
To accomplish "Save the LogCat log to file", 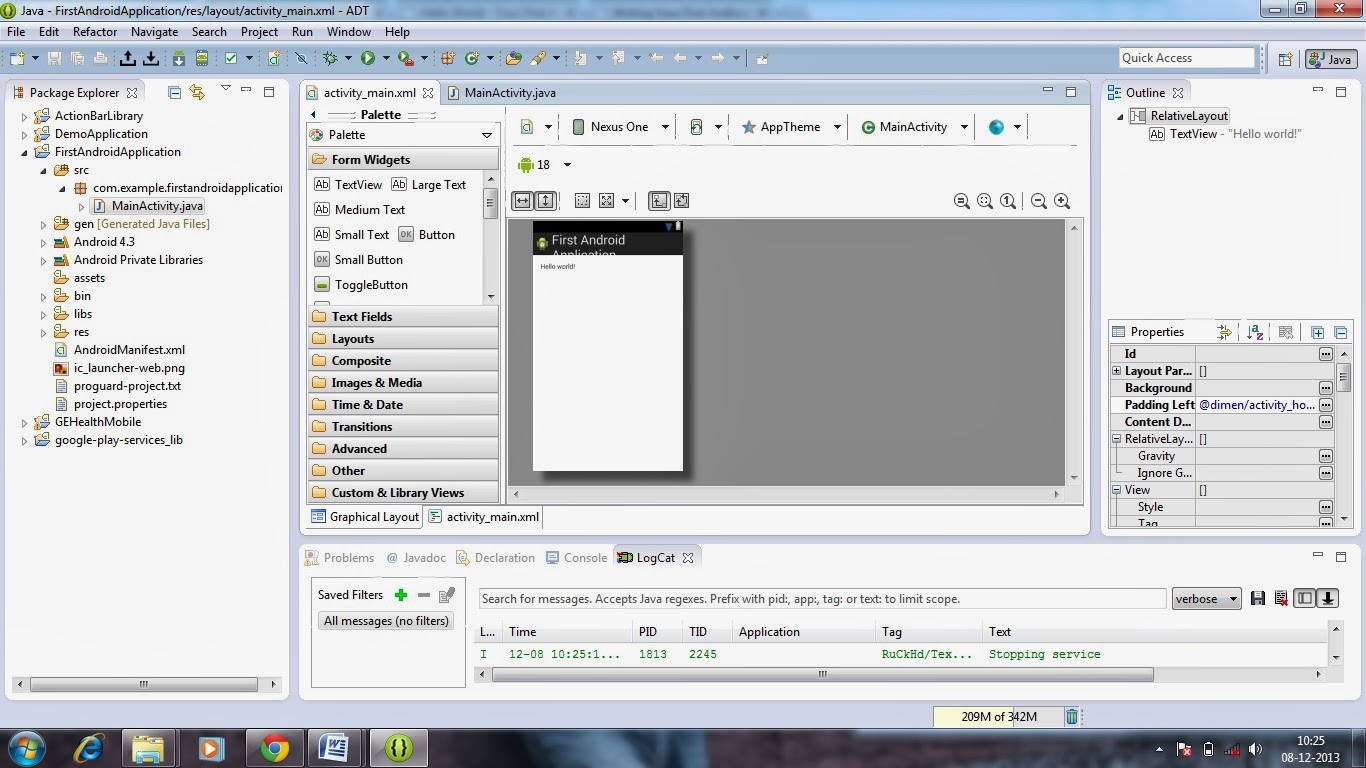I will click(x=1258, y=599).
